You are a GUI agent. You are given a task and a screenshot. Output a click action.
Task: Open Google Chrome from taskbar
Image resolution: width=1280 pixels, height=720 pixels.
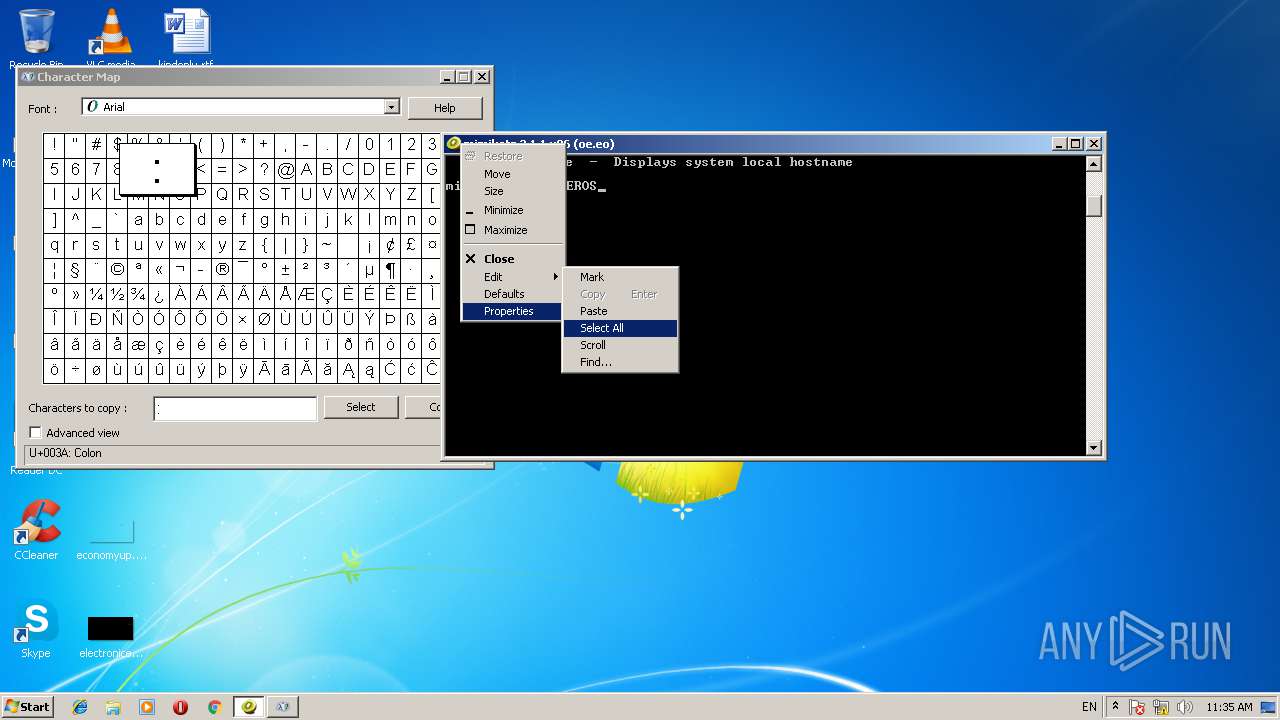point(214,707)
